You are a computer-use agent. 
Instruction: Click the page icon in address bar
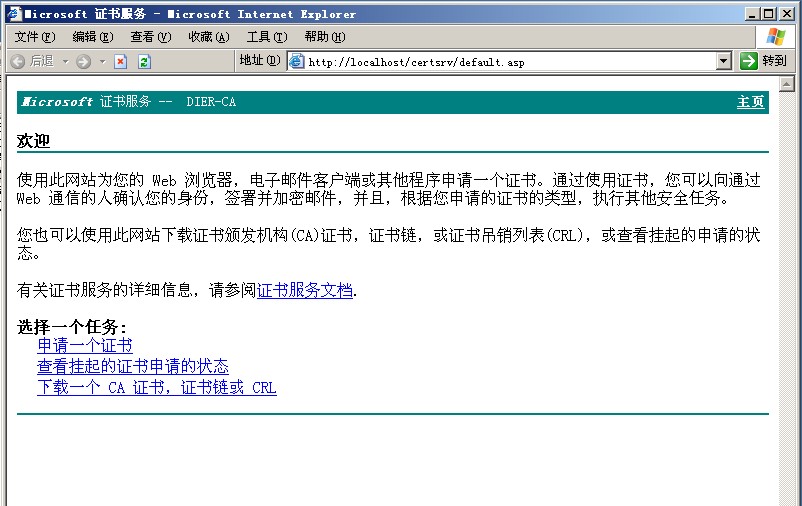[x=296, y=62]
